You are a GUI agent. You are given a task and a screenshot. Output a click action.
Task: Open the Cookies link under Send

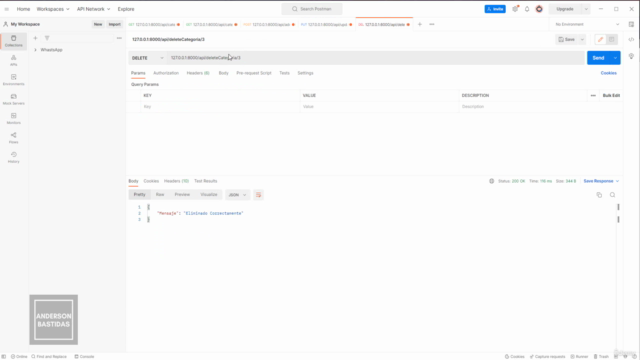tap(608, 73)
